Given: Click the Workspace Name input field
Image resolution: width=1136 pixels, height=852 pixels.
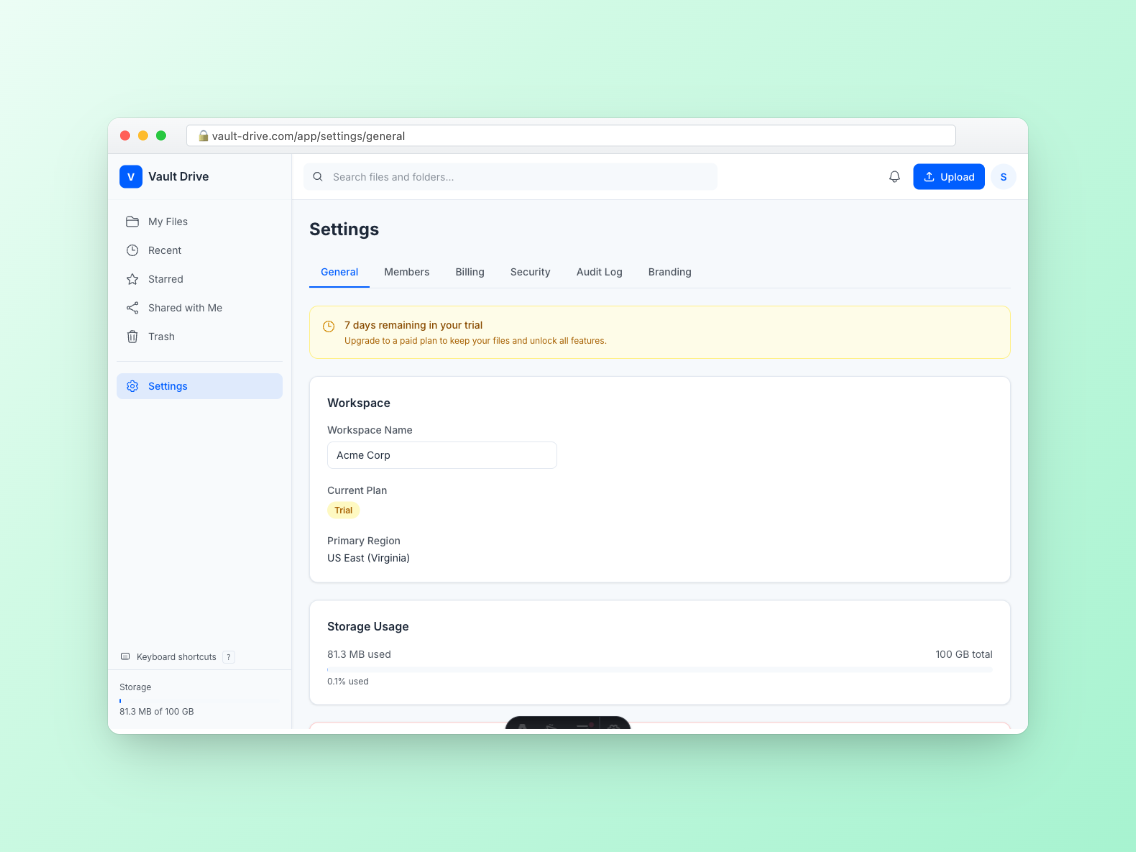Looking at the screenshot, I should [x=441, y=455].
